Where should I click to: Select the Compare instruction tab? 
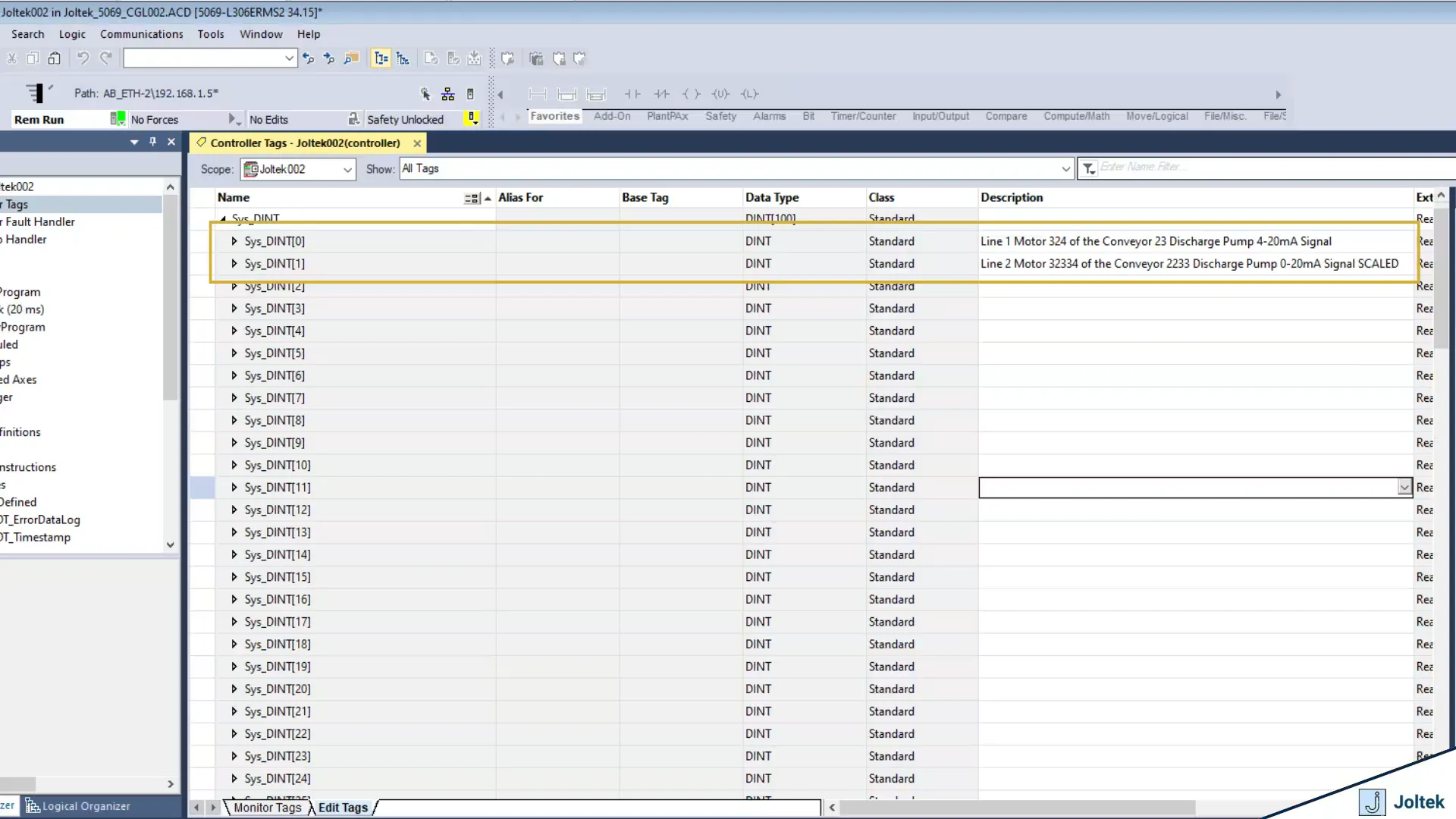point(1006,116)
